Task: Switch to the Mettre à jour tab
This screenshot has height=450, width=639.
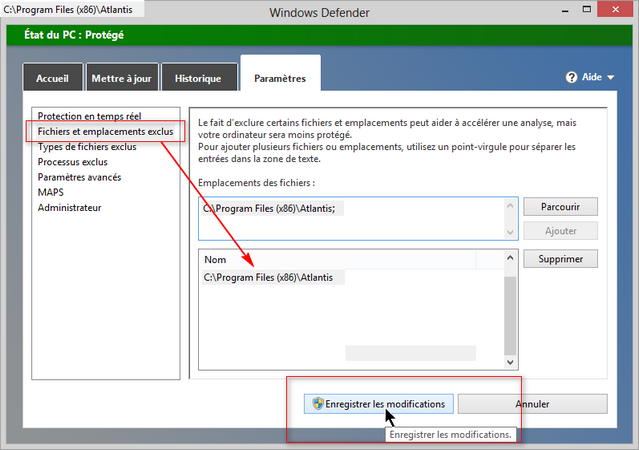Action: click(123, 78)
